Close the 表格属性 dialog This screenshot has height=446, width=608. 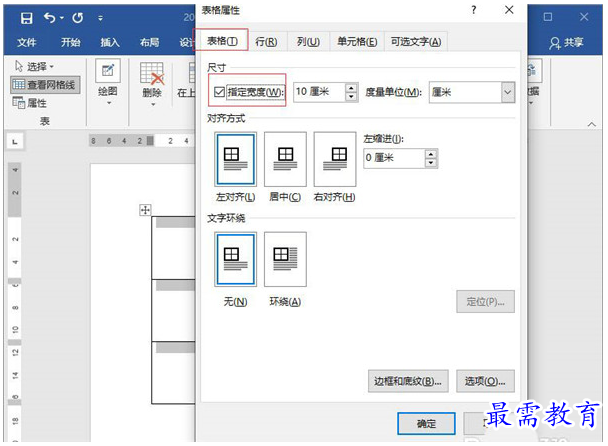509,10
